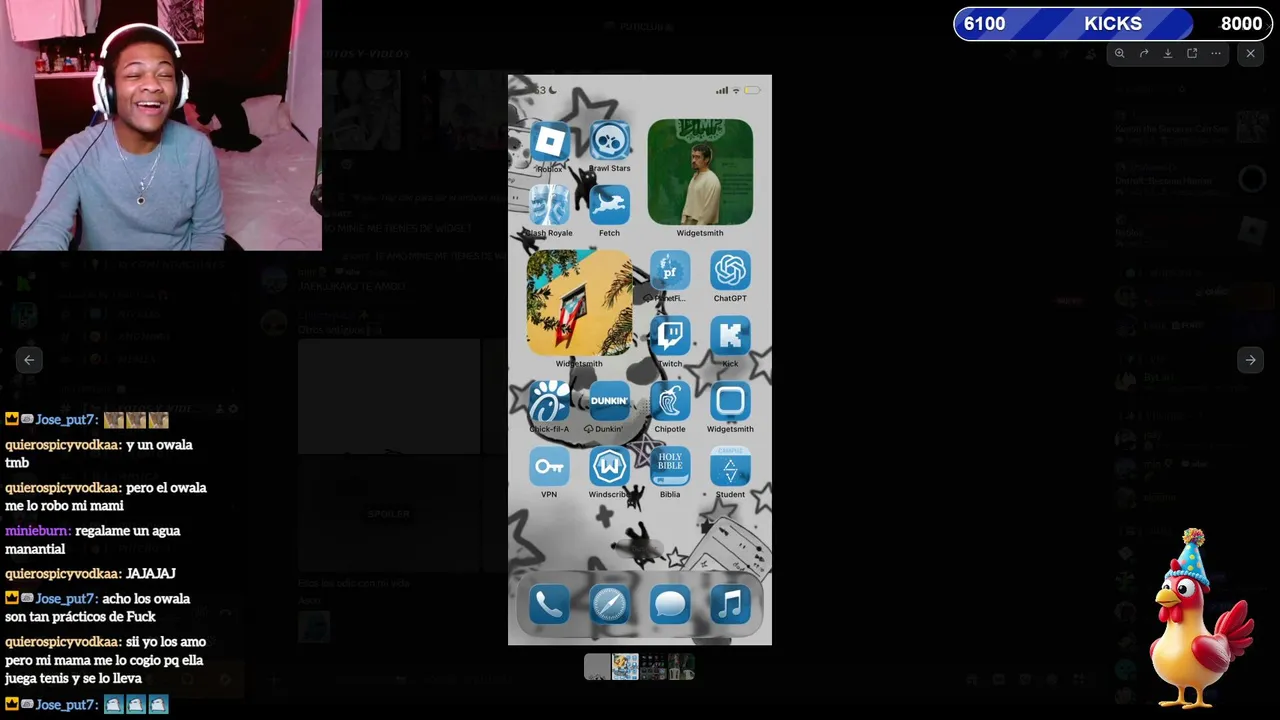Forward the image using the curved arrow
Image resolution: width=1280 pixels, height=720 pixels.
tap(1144, 53)
